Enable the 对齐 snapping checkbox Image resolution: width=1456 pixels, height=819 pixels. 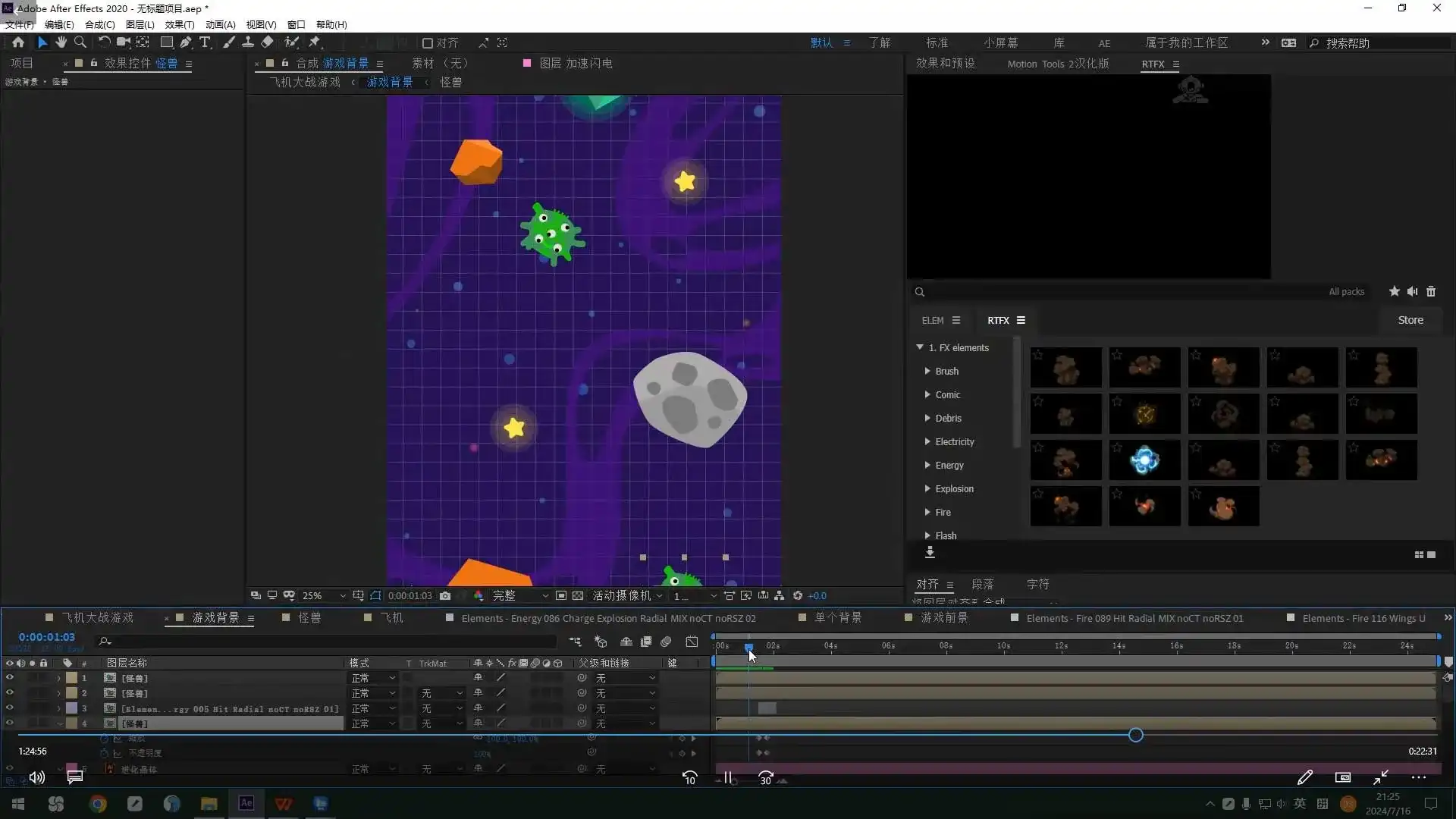428,43
